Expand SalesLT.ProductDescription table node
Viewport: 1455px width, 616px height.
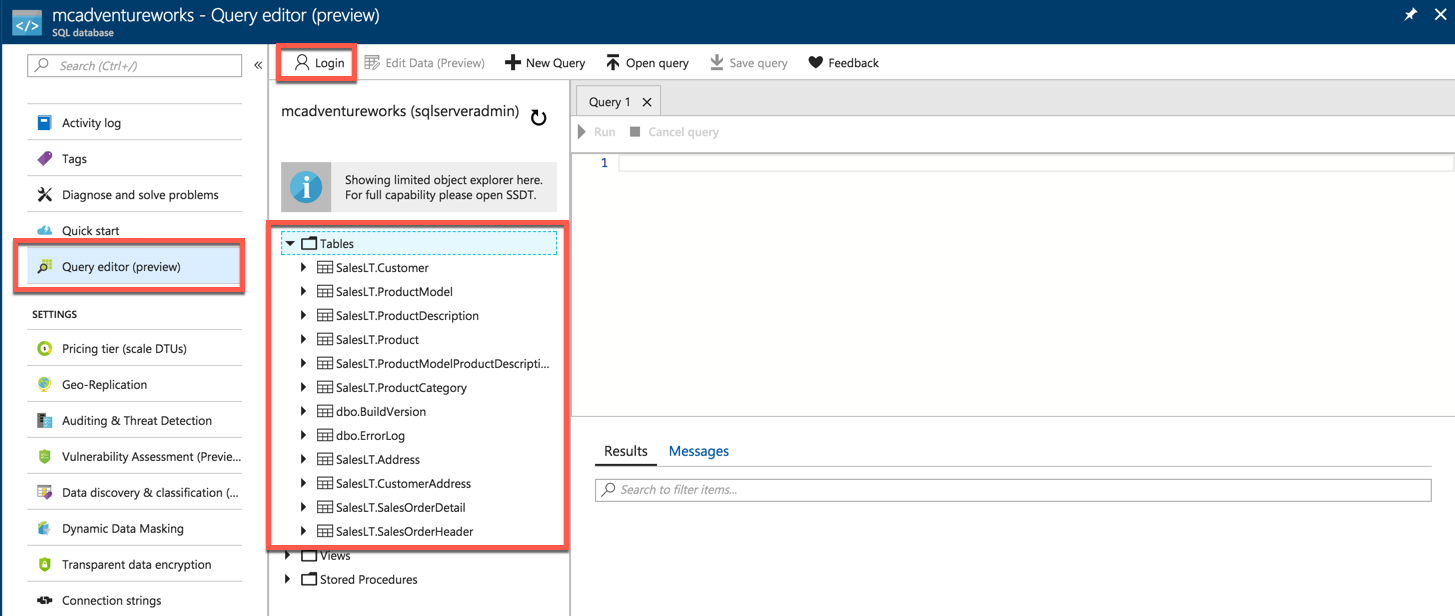click(x=304, y=316)
